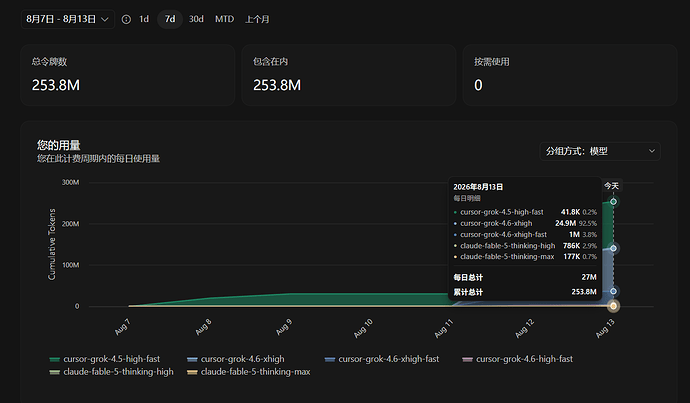Select the 上个月 range option

pyautogui.click(x=257, y=19)
